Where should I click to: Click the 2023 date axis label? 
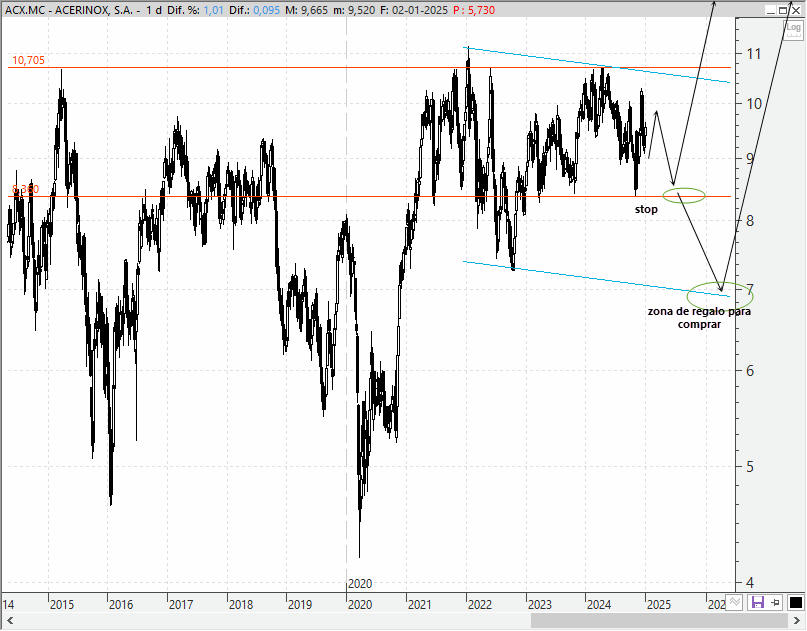coord(539,604)
